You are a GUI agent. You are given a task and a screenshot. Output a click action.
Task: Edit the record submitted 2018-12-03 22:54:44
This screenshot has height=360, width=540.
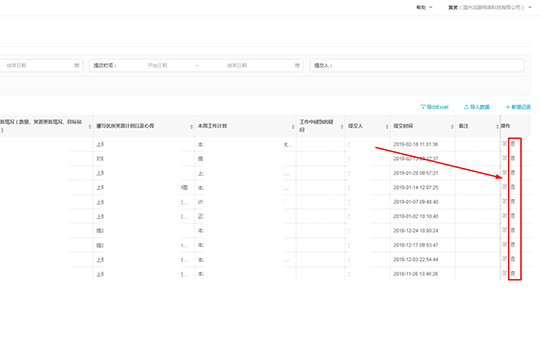(505, 259)
